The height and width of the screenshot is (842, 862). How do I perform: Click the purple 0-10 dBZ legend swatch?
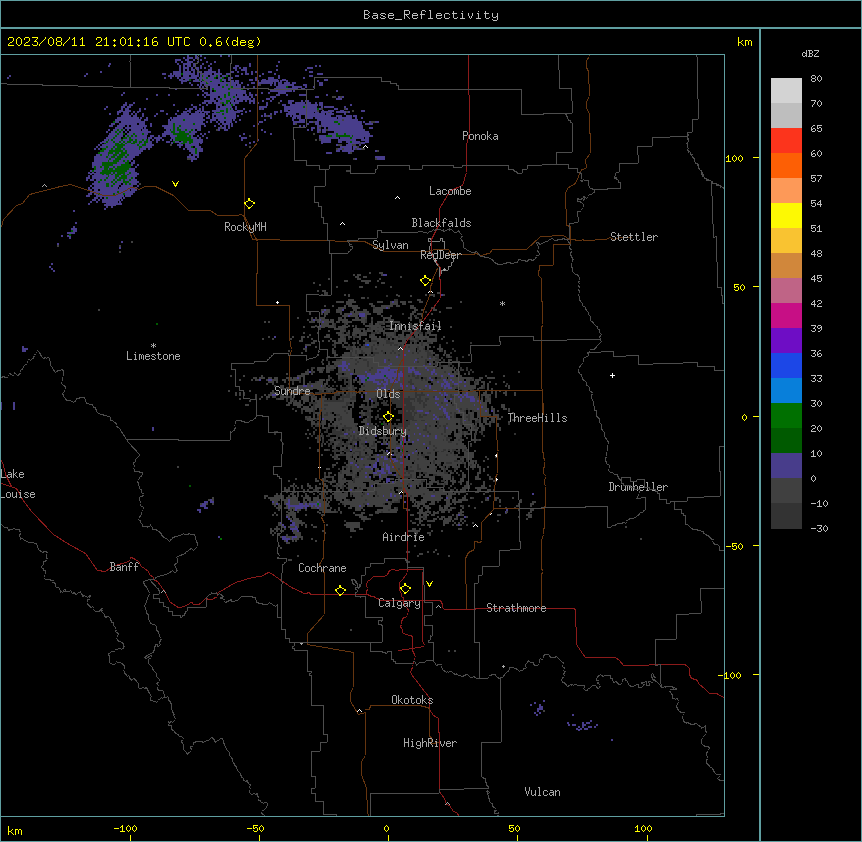[x=786, y=466]
